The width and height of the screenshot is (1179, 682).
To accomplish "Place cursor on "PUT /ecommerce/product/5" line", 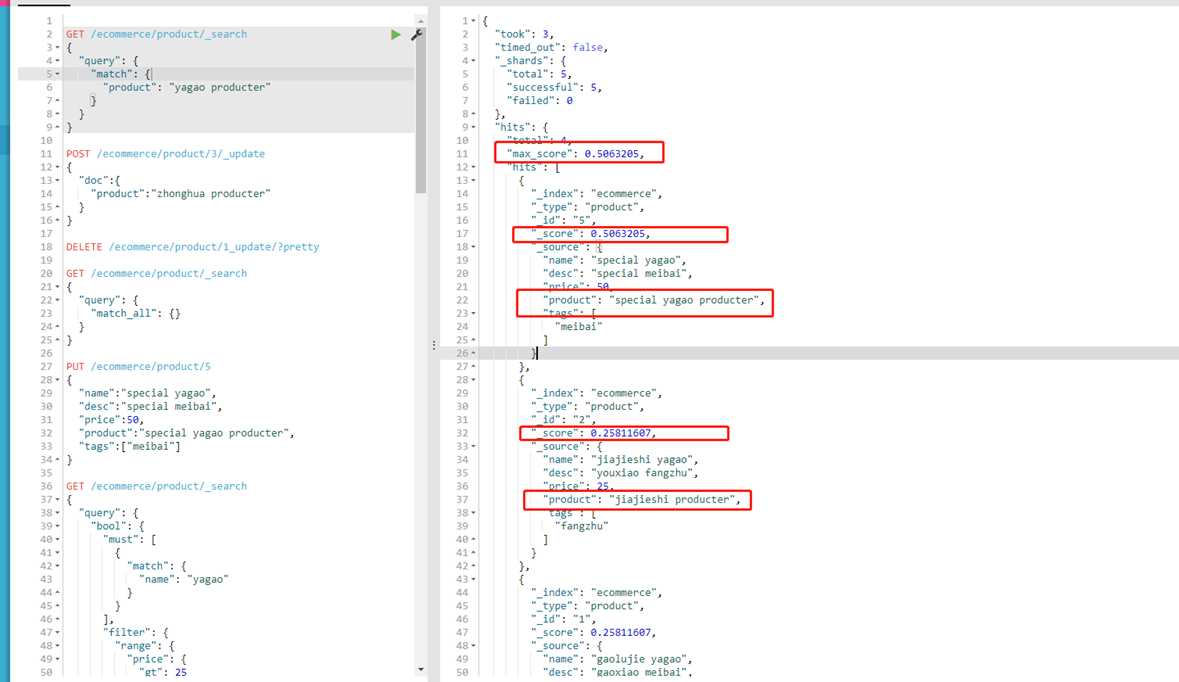I will pyautogui.click(x=138, y=367).
